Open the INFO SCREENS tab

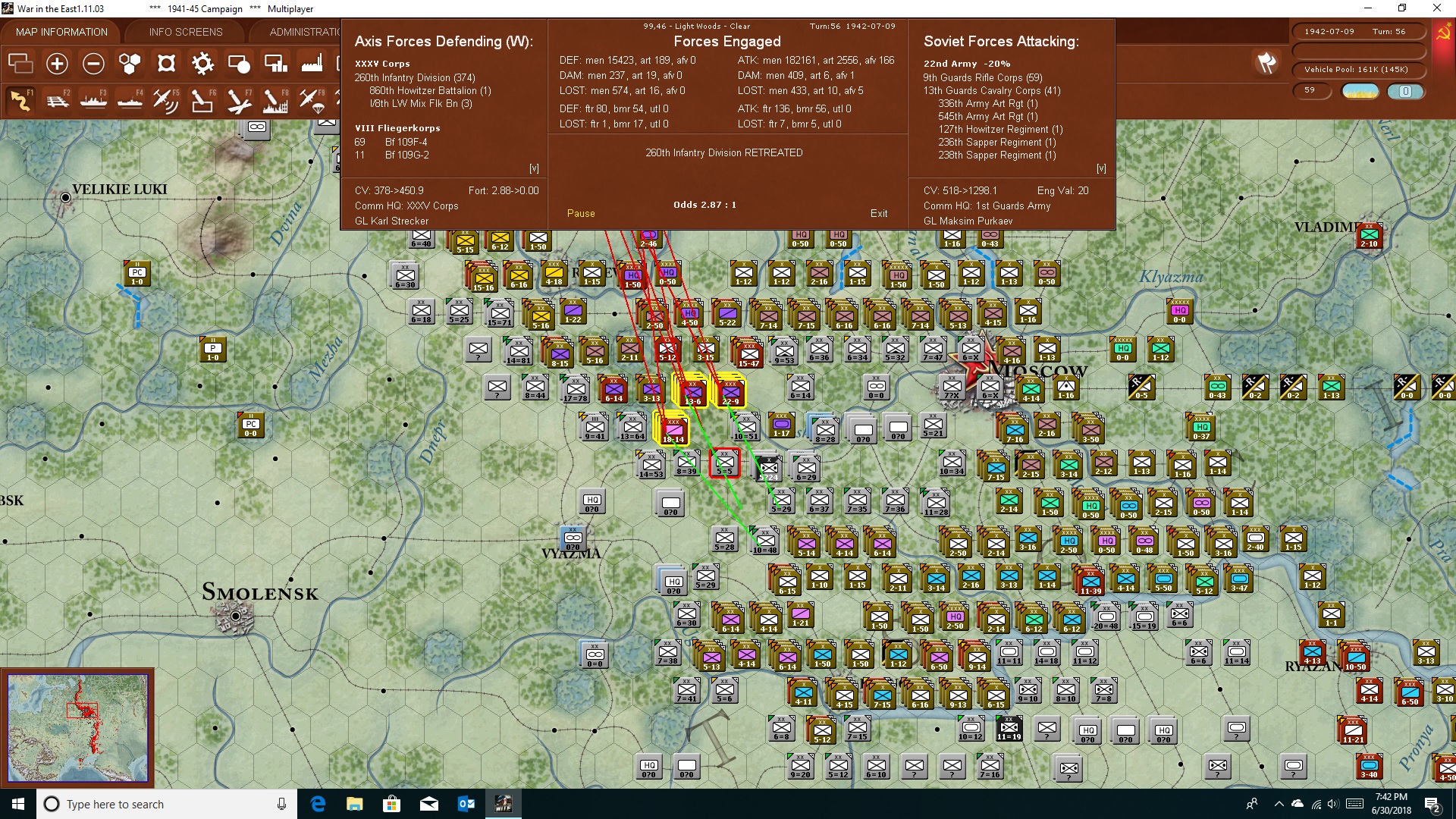186,32
